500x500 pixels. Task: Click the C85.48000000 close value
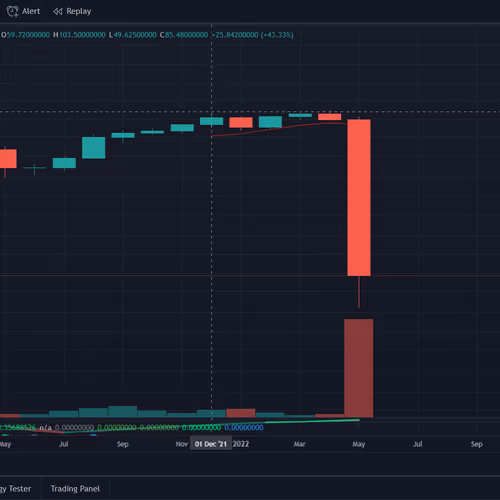(x=184, y=35)
